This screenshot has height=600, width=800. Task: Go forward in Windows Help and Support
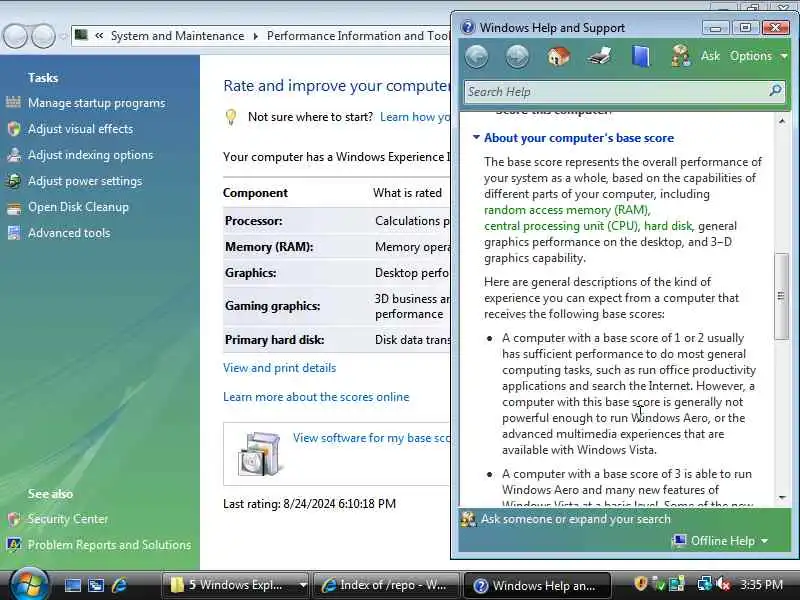coord(517,56)
